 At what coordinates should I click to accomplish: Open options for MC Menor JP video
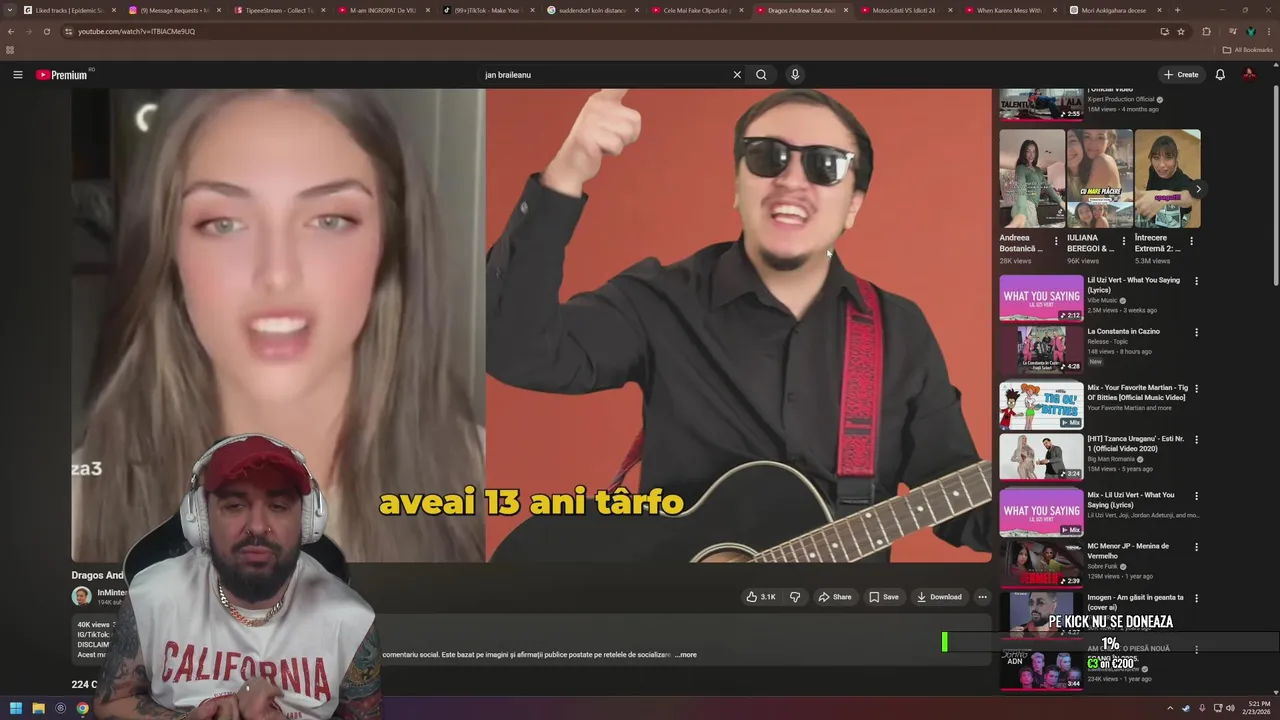(1196, 547)
